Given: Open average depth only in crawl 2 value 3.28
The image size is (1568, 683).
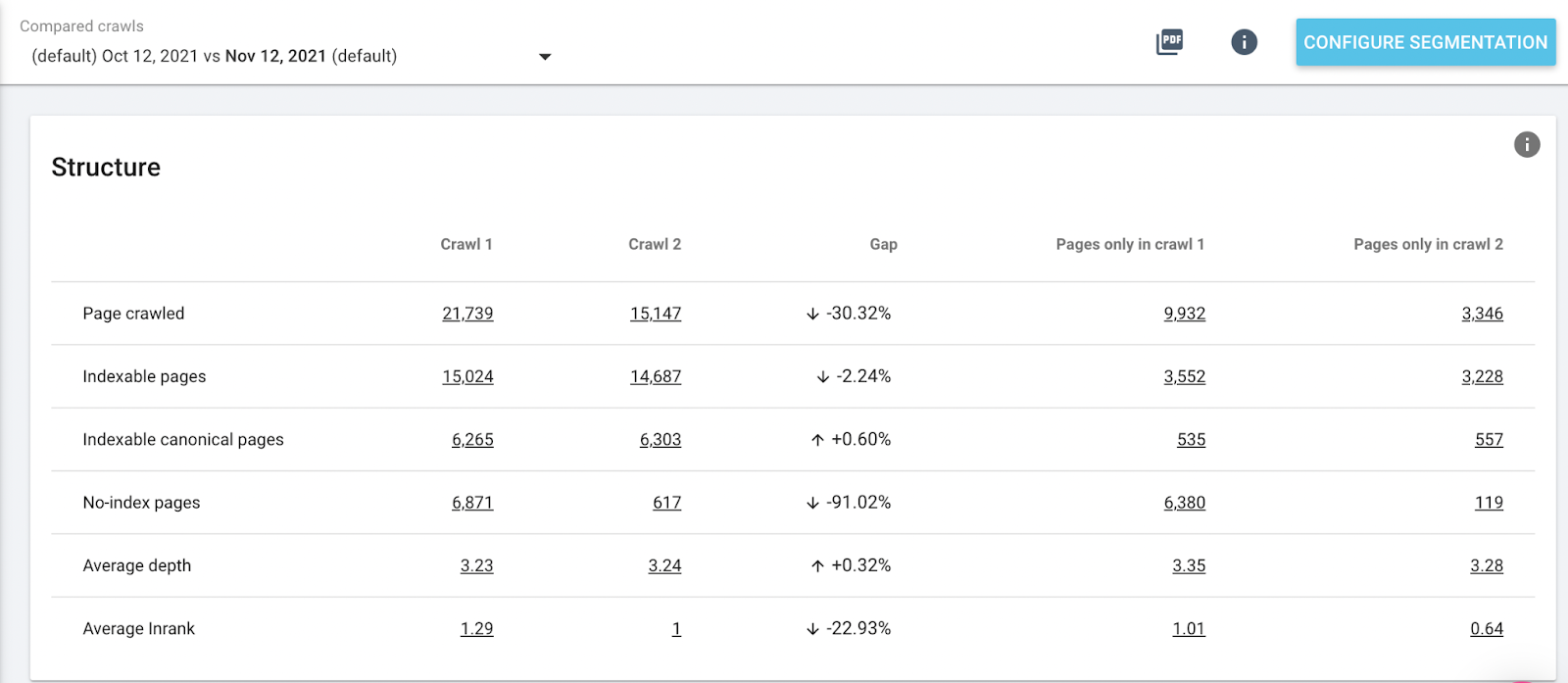Looking at the screenshot, I should click(x=1487, y=565).
